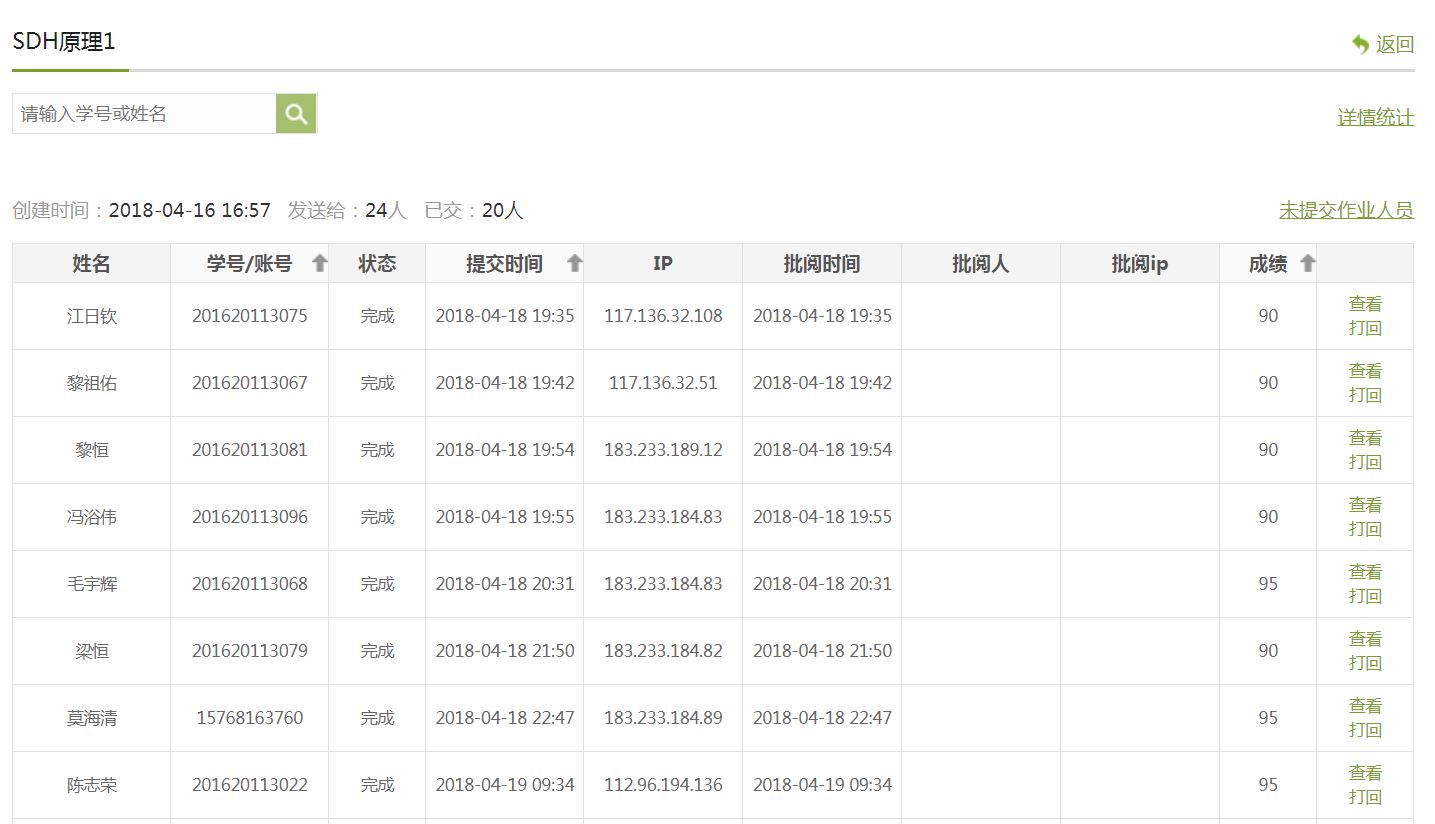The width and height of the screenshot is (1435, 824).
Task: Click 查看 for 黎祖佑
Action: pos(1365,371)
